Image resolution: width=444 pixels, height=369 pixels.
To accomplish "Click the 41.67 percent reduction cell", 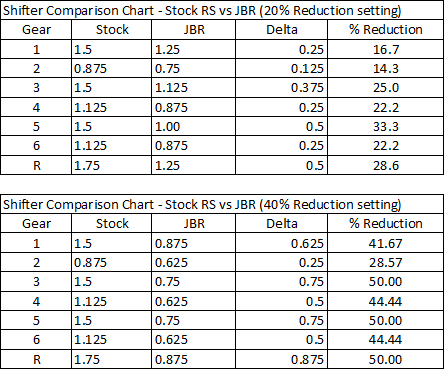I will (385, 243).
